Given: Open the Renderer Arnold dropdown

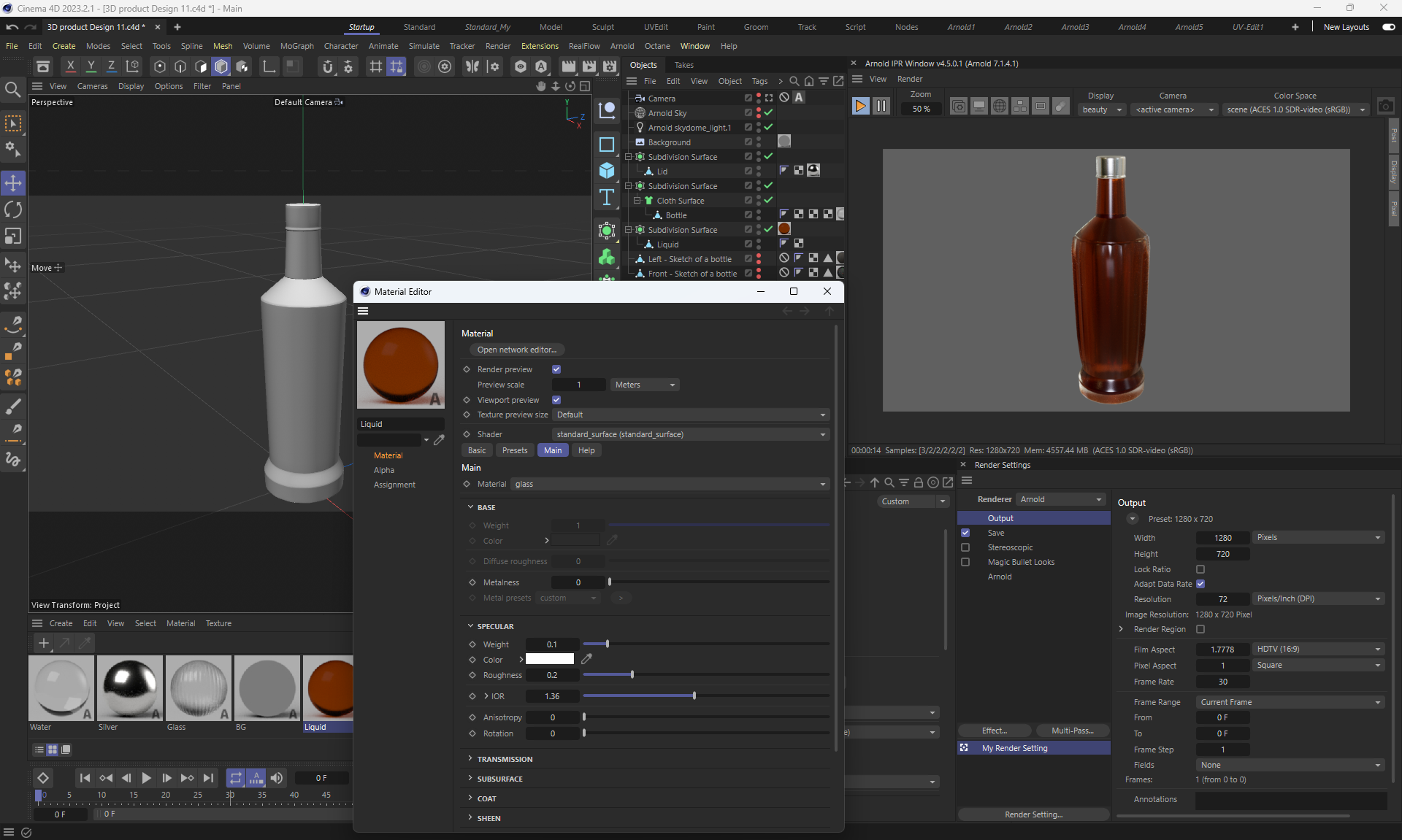Looking at the screenshot, I should point(1060,499).
